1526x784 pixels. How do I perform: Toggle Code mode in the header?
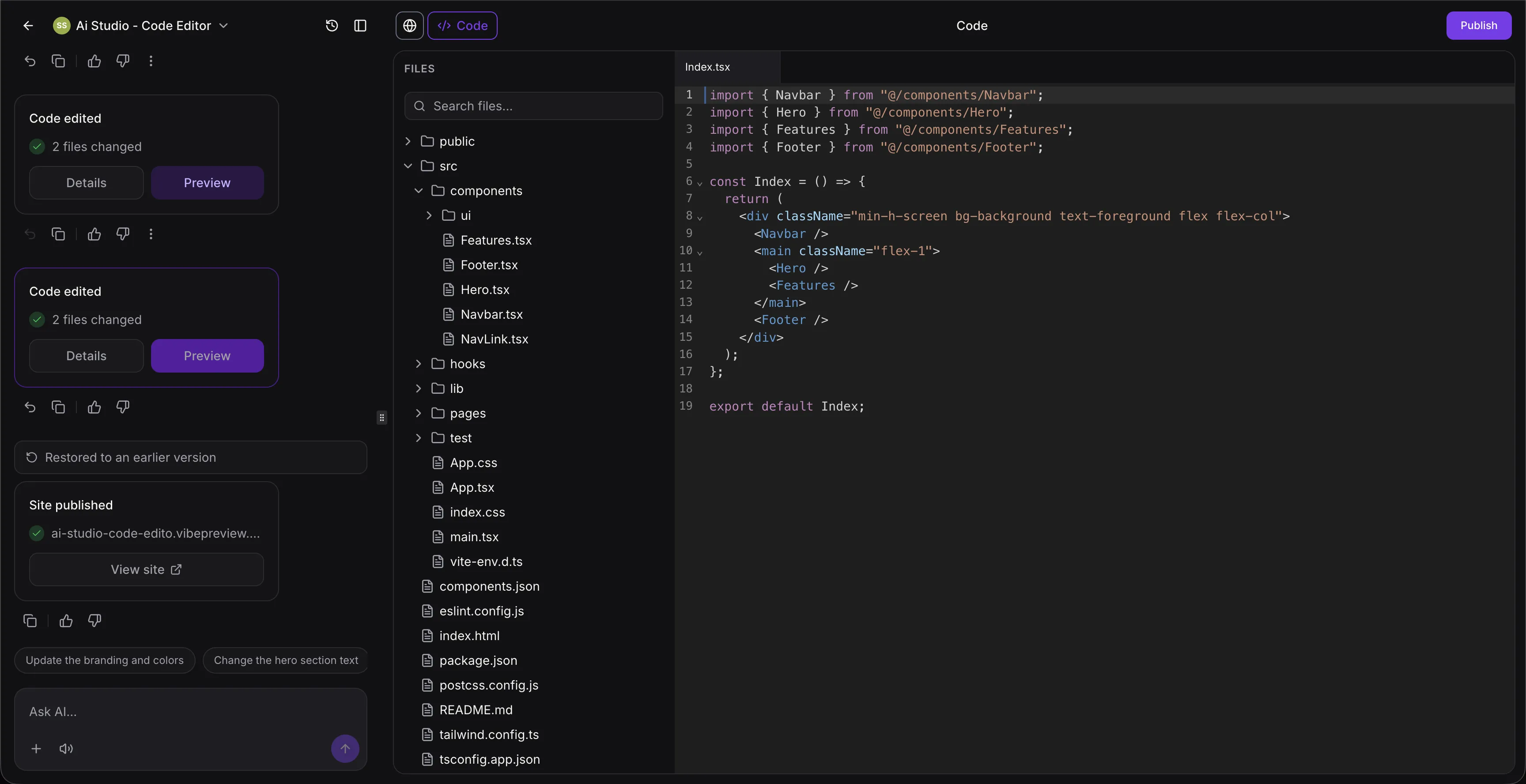[463, 26]
